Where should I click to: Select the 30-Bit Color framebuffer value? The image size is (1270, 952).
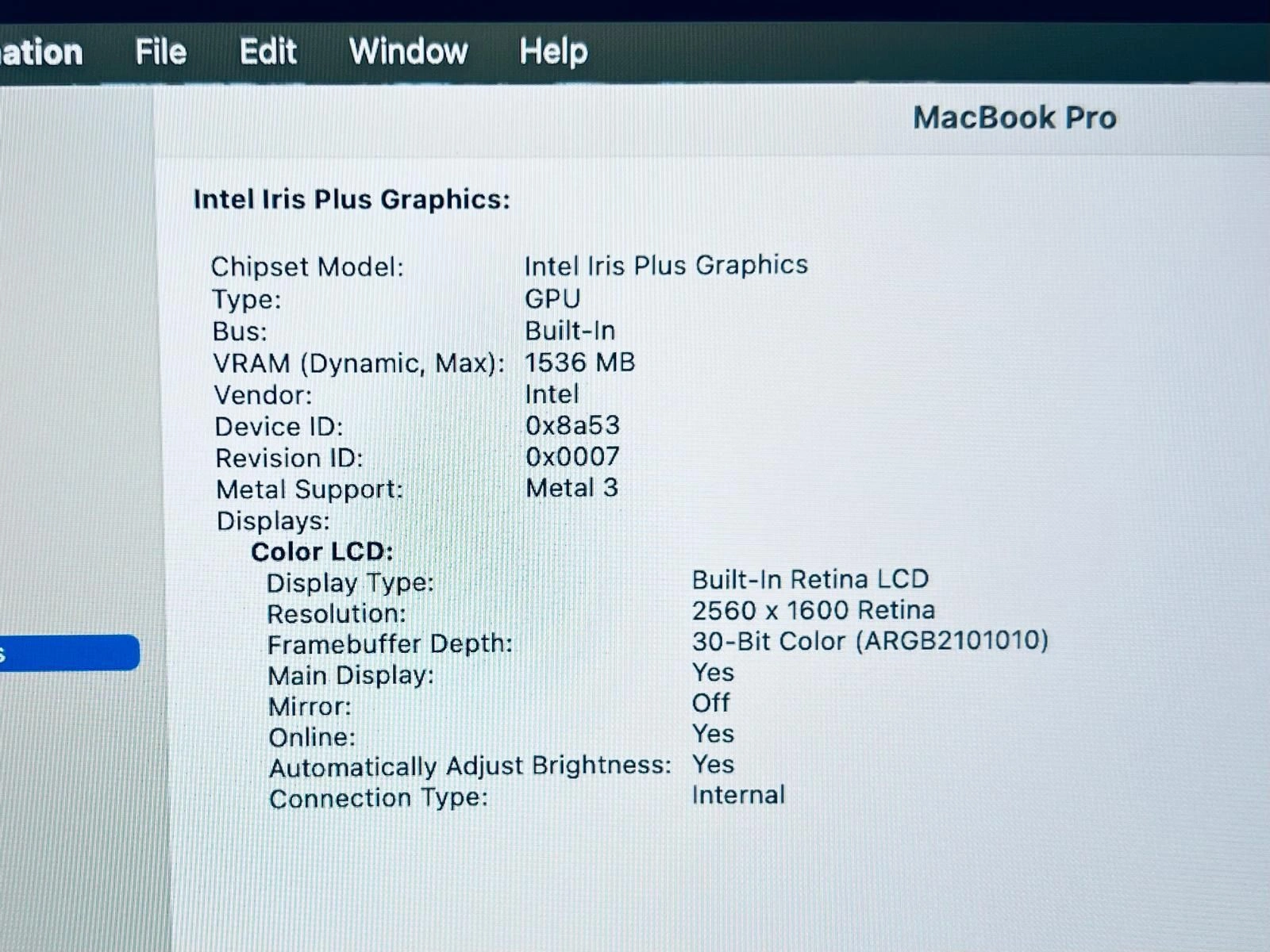click(x=870, y=640)
